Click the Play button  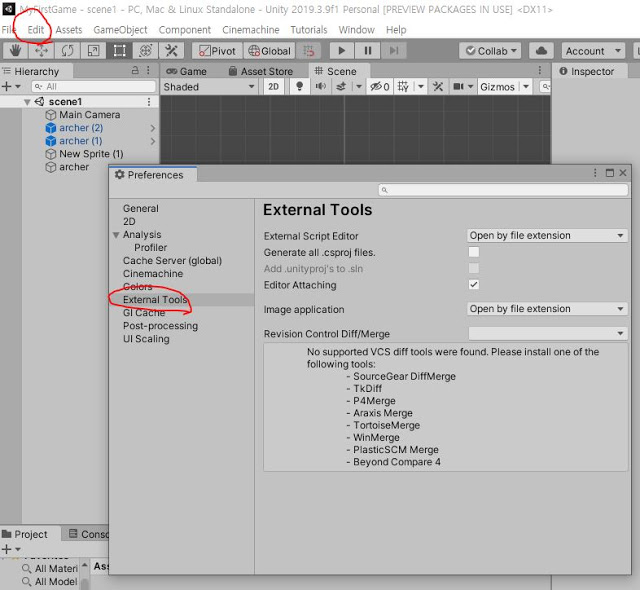tap(342, 51)
